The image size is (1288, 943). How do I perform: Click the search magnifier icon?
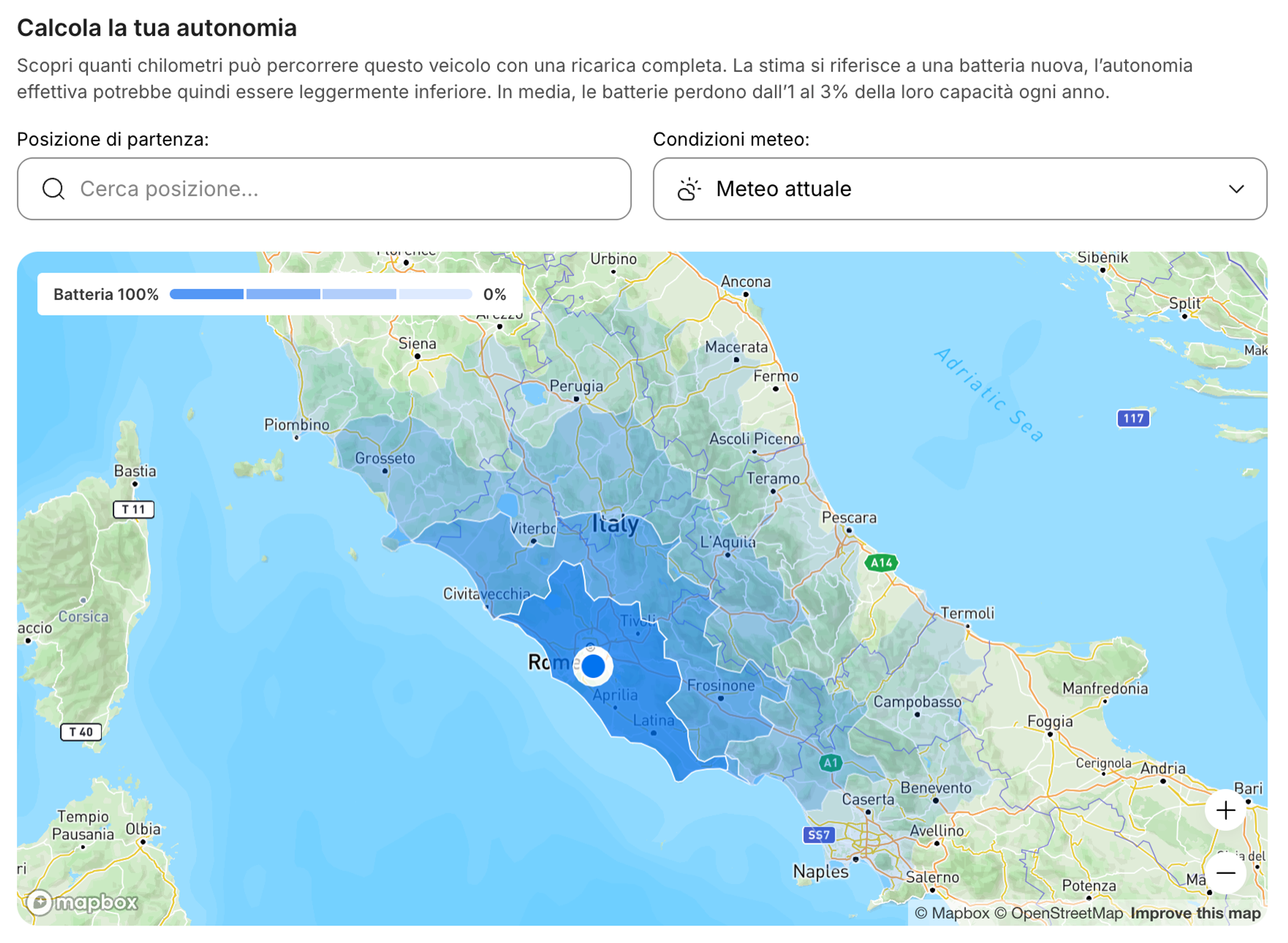click(x=54, y=189)
